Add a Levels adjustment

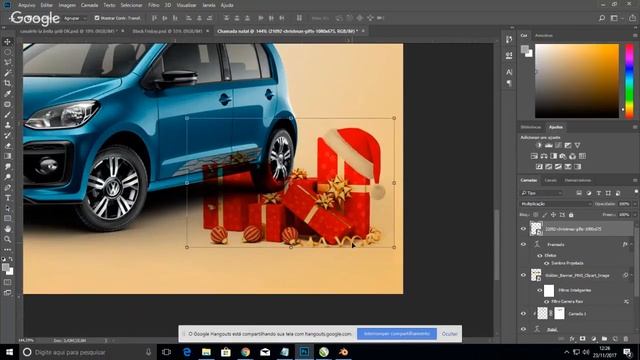point(549,145)
